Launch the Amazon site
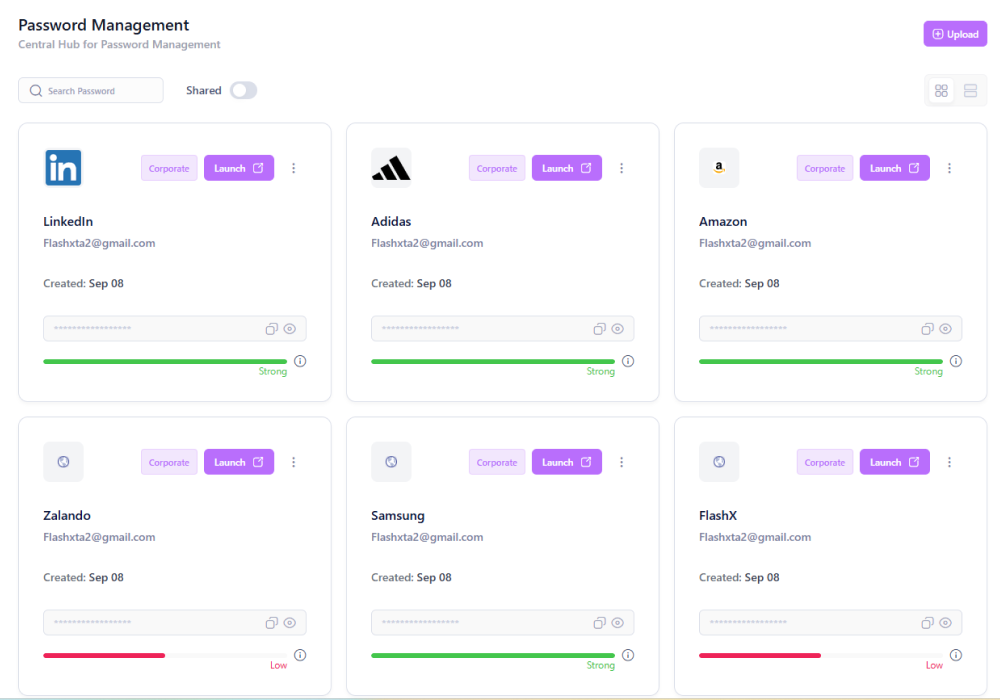The height and width of the screenshot is (700, 1000). click(894, 168)
